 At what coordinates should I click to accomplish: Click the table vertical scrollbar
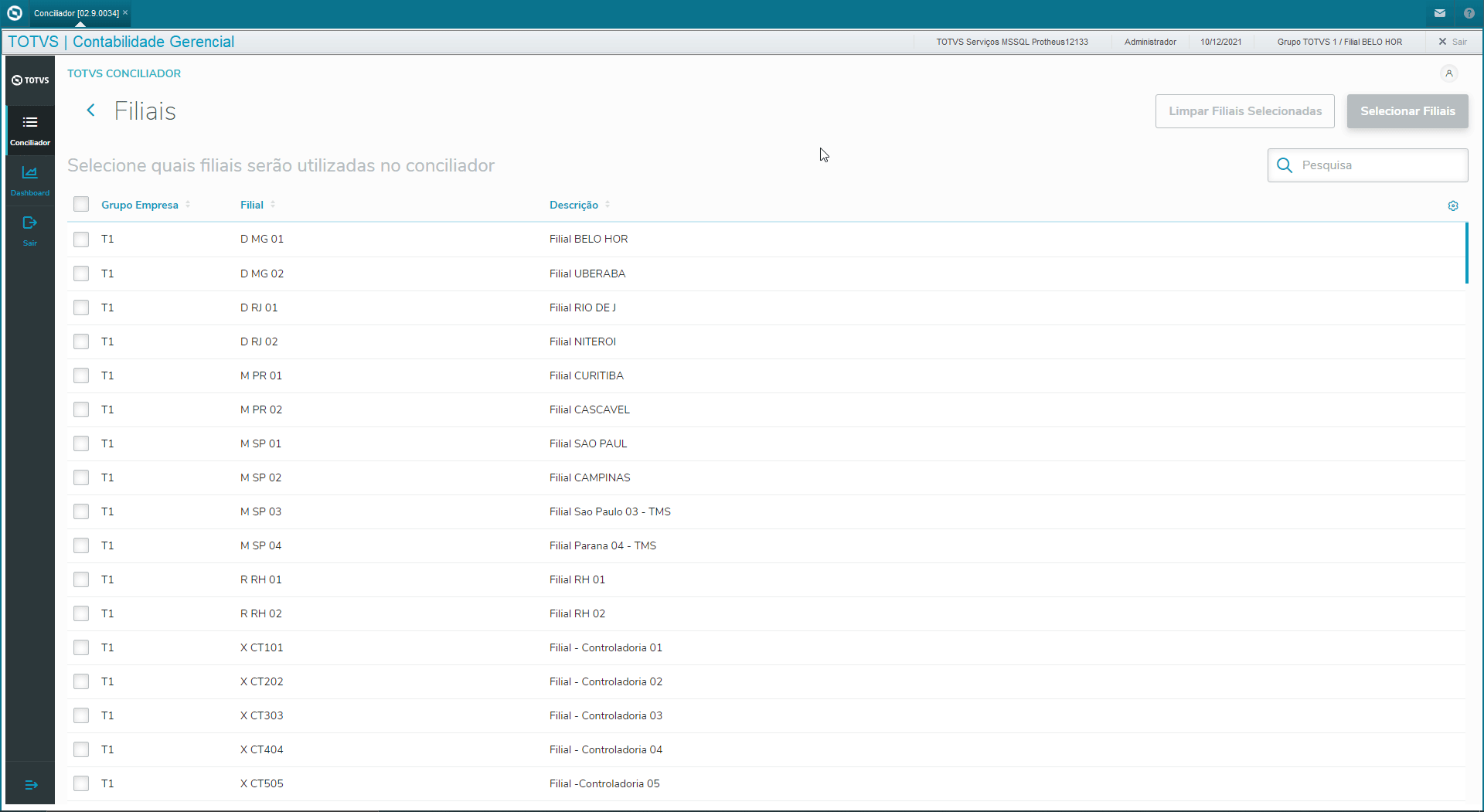1466,253
